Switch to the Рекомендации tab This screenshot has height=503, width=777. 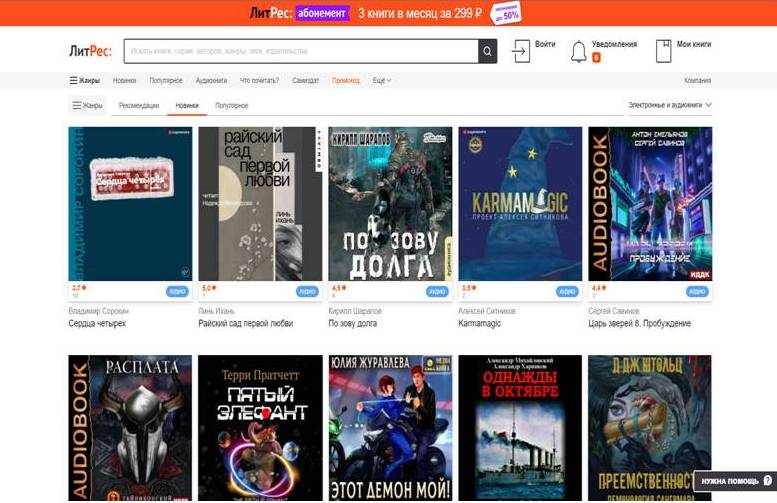[x=139, y=106]
